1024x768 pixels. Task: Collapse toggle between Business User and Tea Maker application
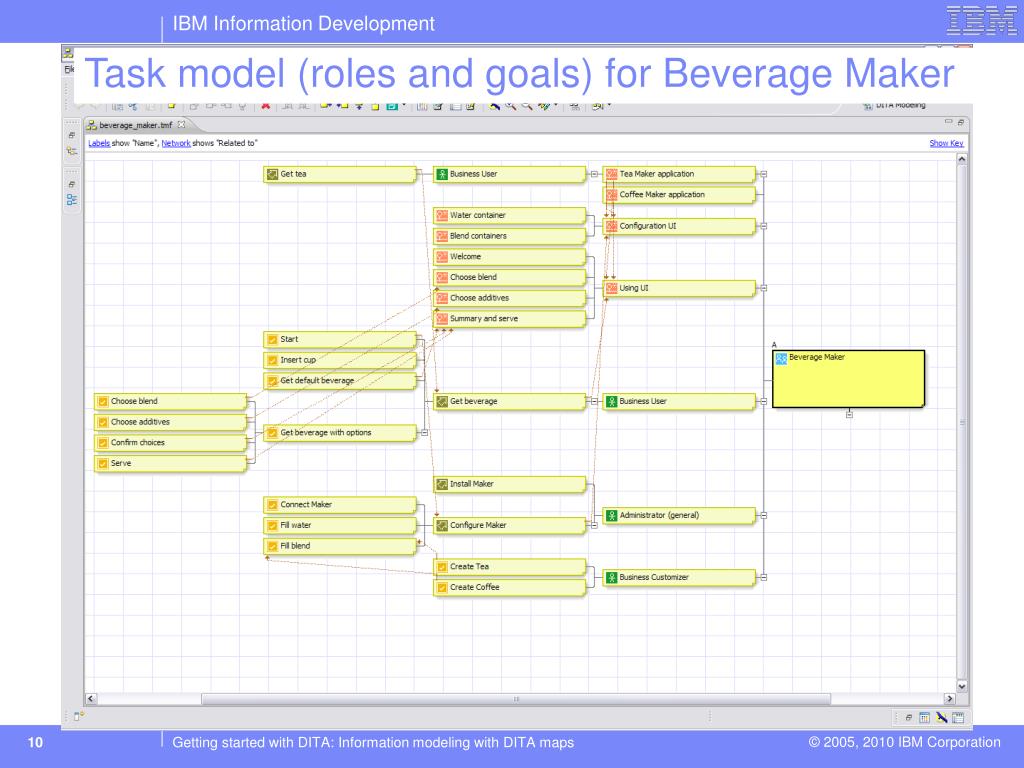coord(594,174)
